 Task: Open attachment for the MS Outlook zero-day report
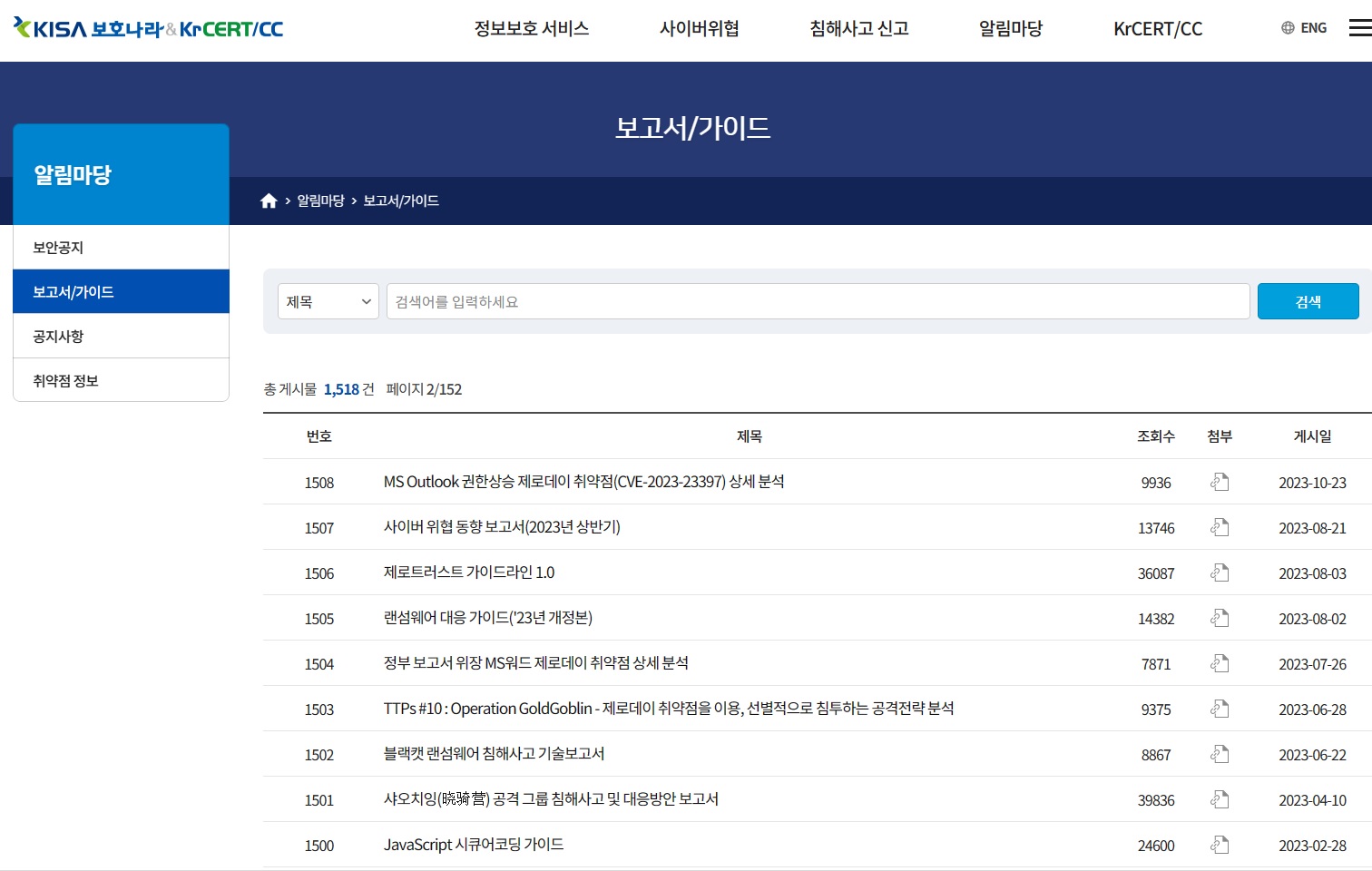click(1219, 482)
